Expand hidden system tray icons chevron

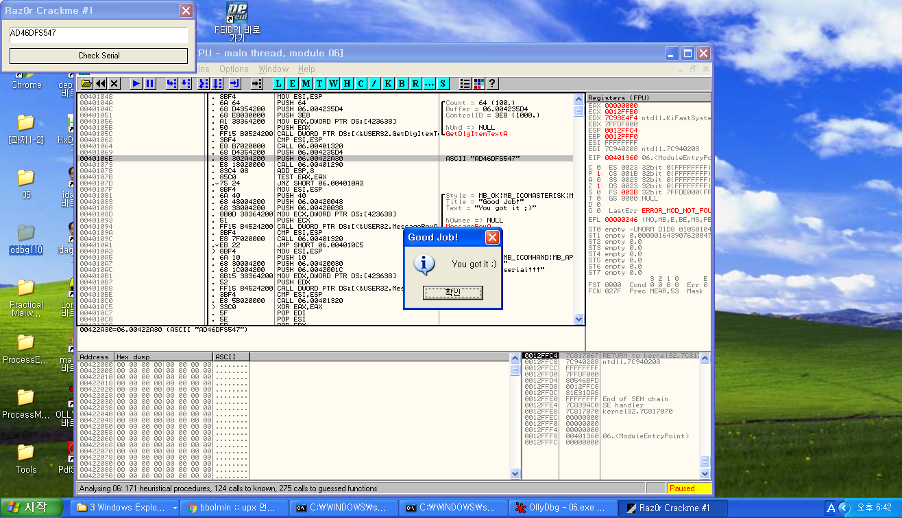(x=844, y=508)
